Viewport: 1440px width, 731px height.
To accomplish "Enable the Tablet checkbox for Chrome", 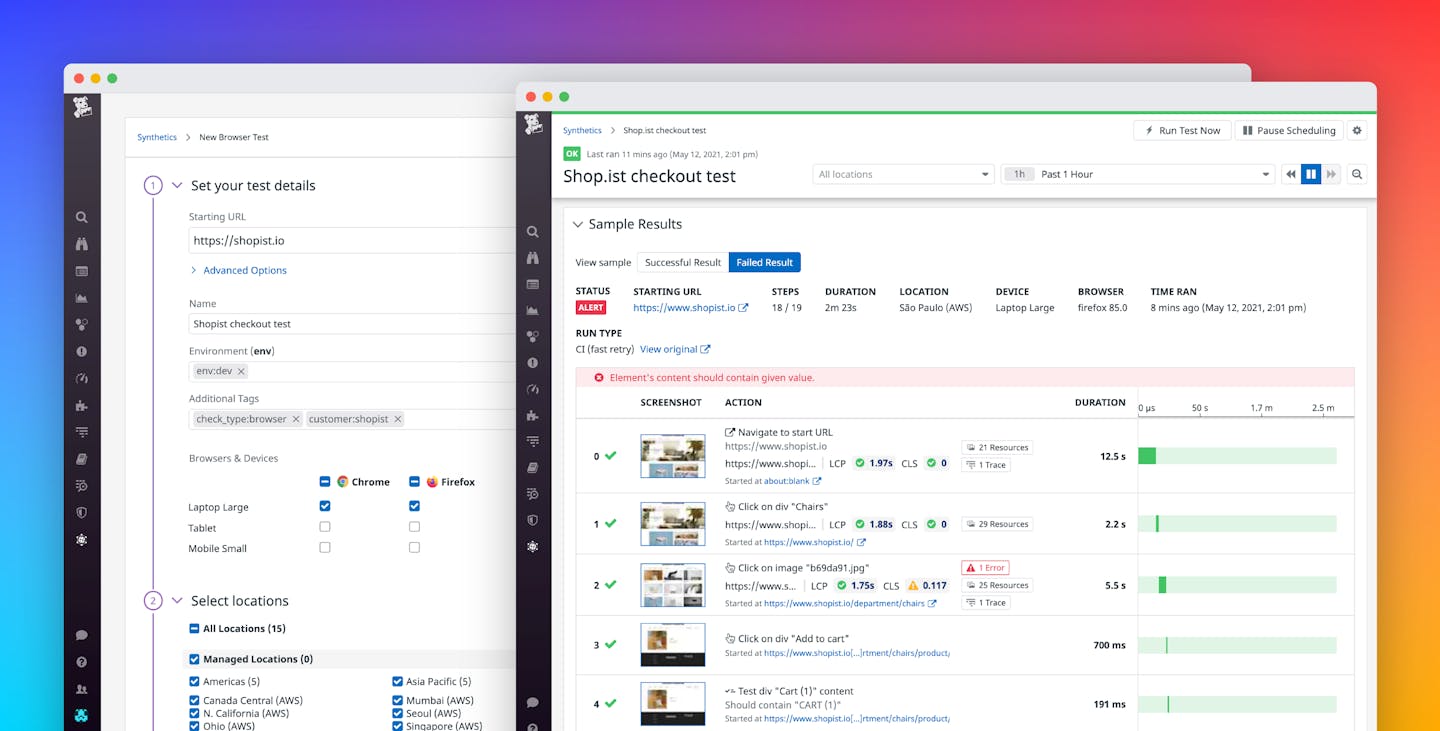I will (324, 526).
